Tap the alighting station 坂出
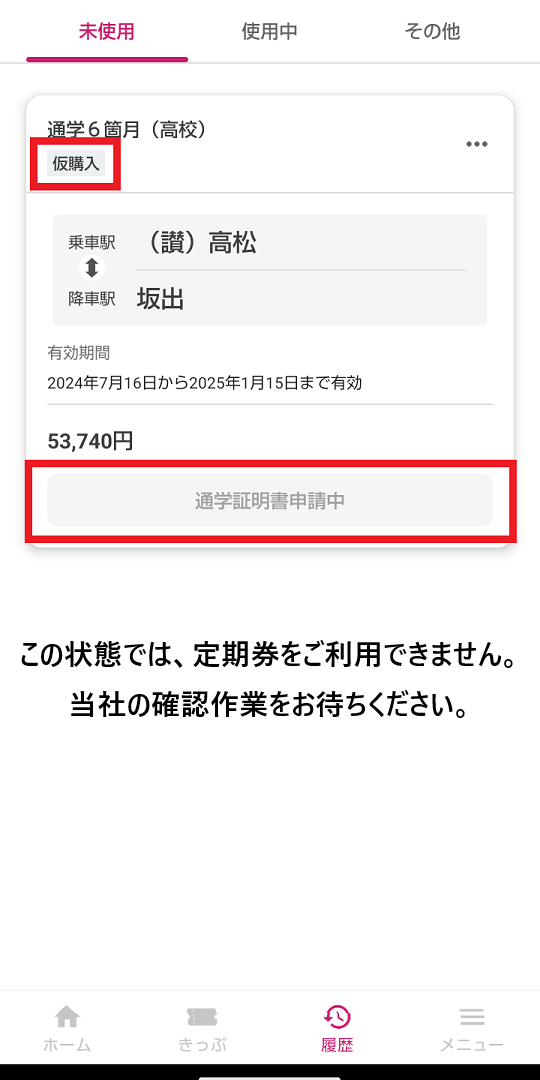 pos(160,299)
